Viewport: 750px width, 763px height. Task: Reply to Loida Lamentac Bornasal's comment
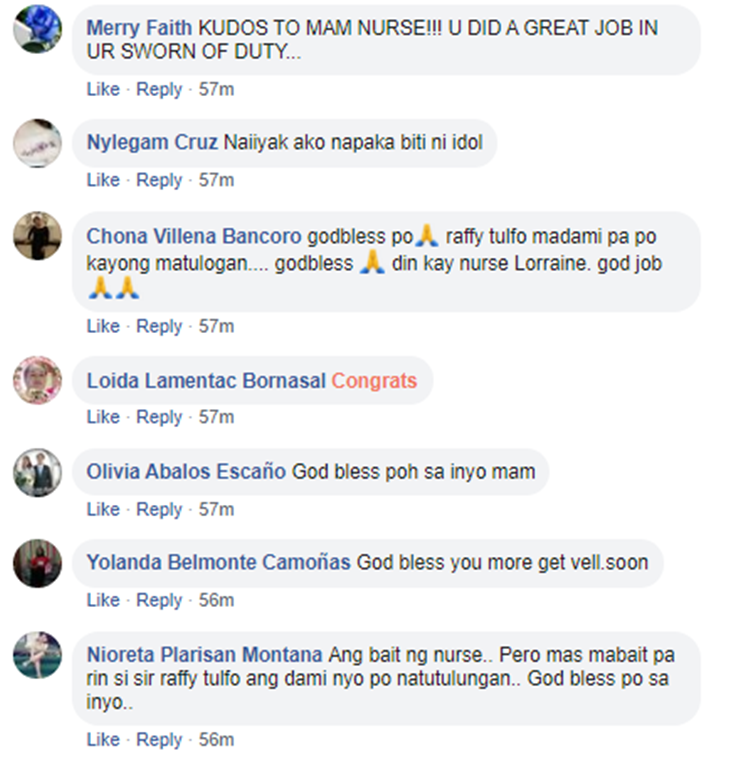coord(159,417)
